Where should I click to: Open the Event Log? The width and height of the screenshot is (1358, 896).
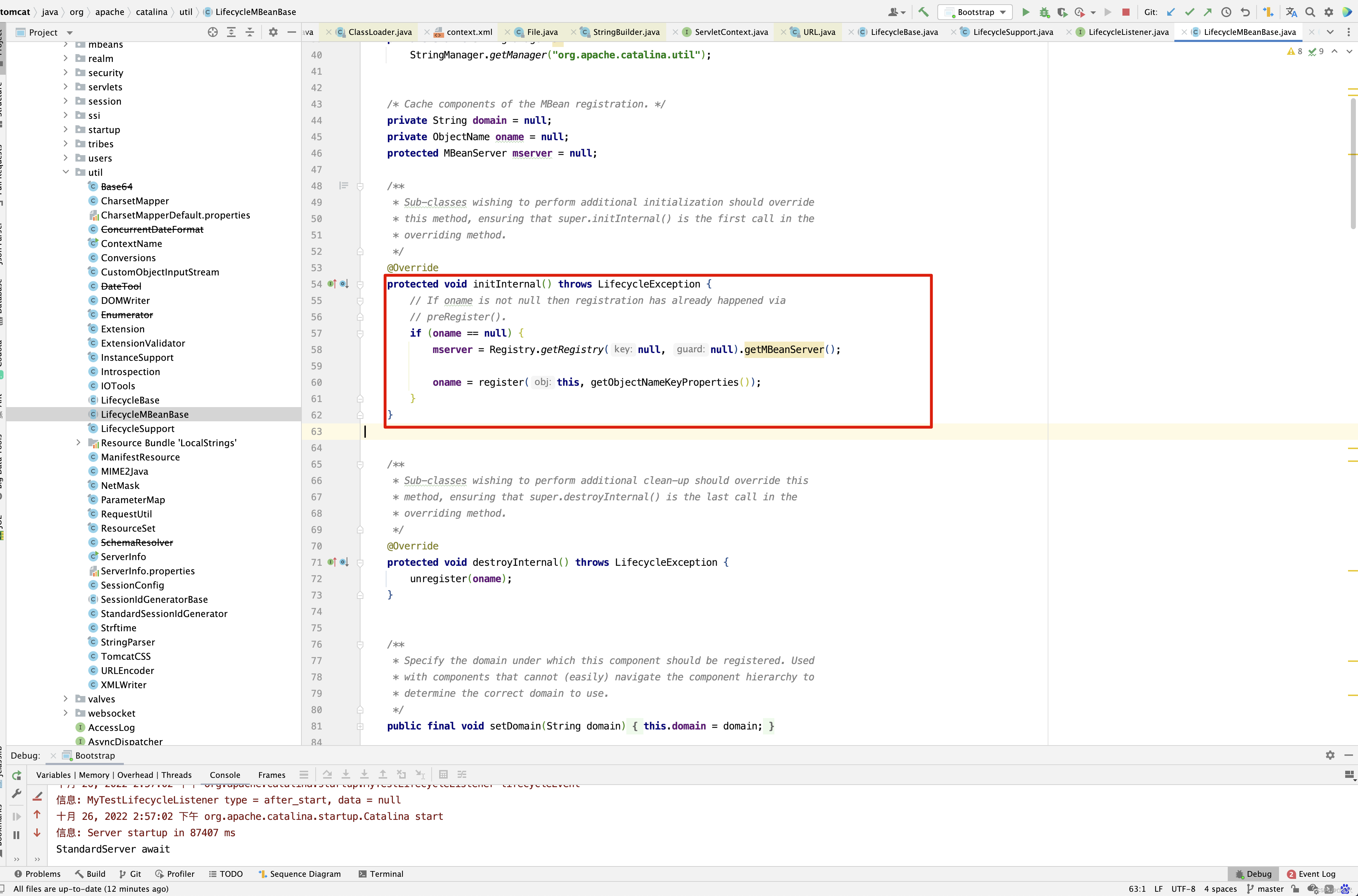(1311, 874)
